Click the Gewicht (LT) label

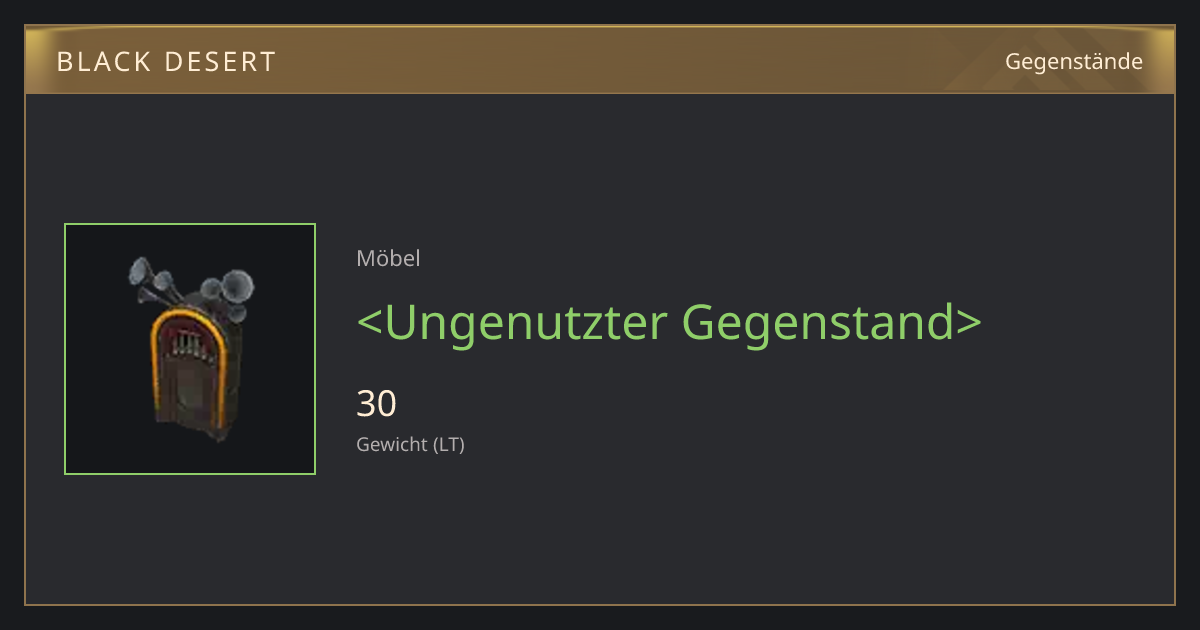(410, 444)
